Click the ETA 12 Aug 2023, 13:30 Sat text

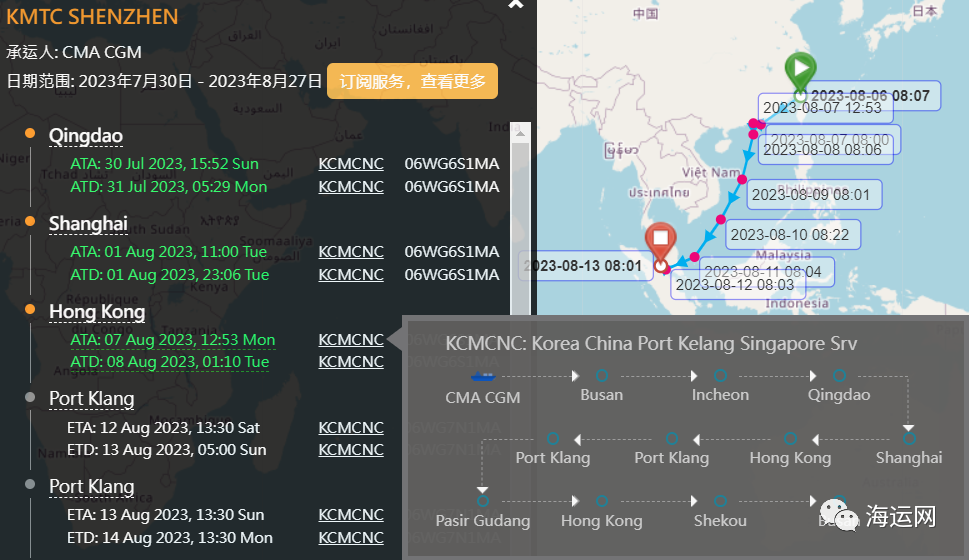pos(164,427)
